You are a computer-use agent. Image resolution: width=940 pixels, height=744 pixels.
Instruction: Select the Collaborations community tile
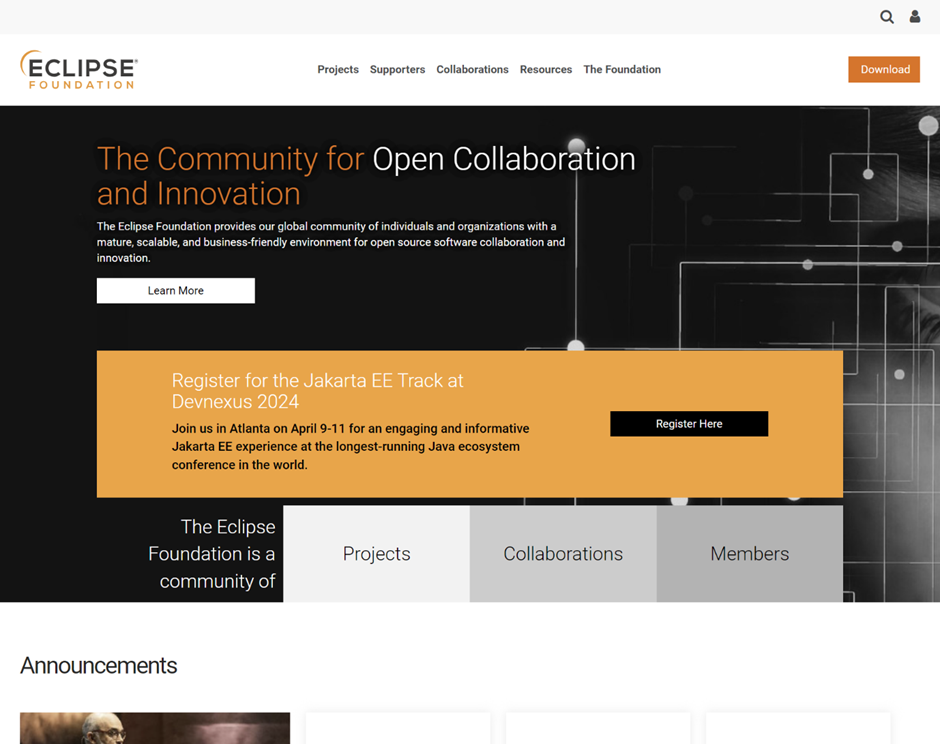(563, 553)
